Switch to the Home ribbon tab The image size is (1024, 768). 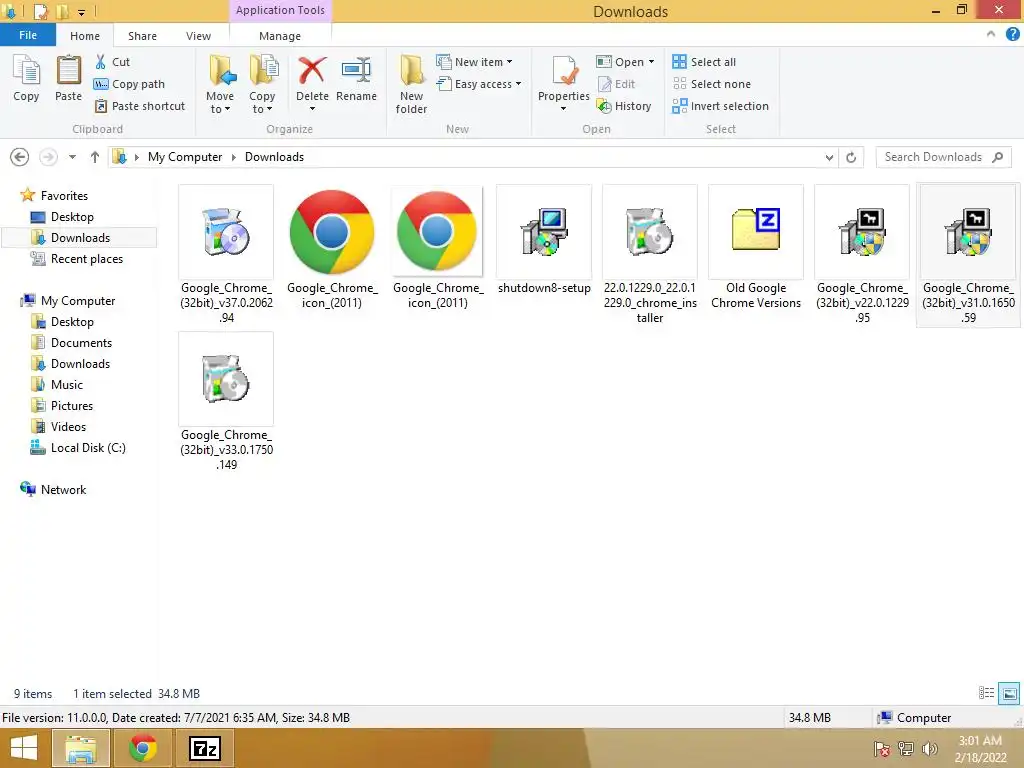pyautogui.click(x=85, y=36)
